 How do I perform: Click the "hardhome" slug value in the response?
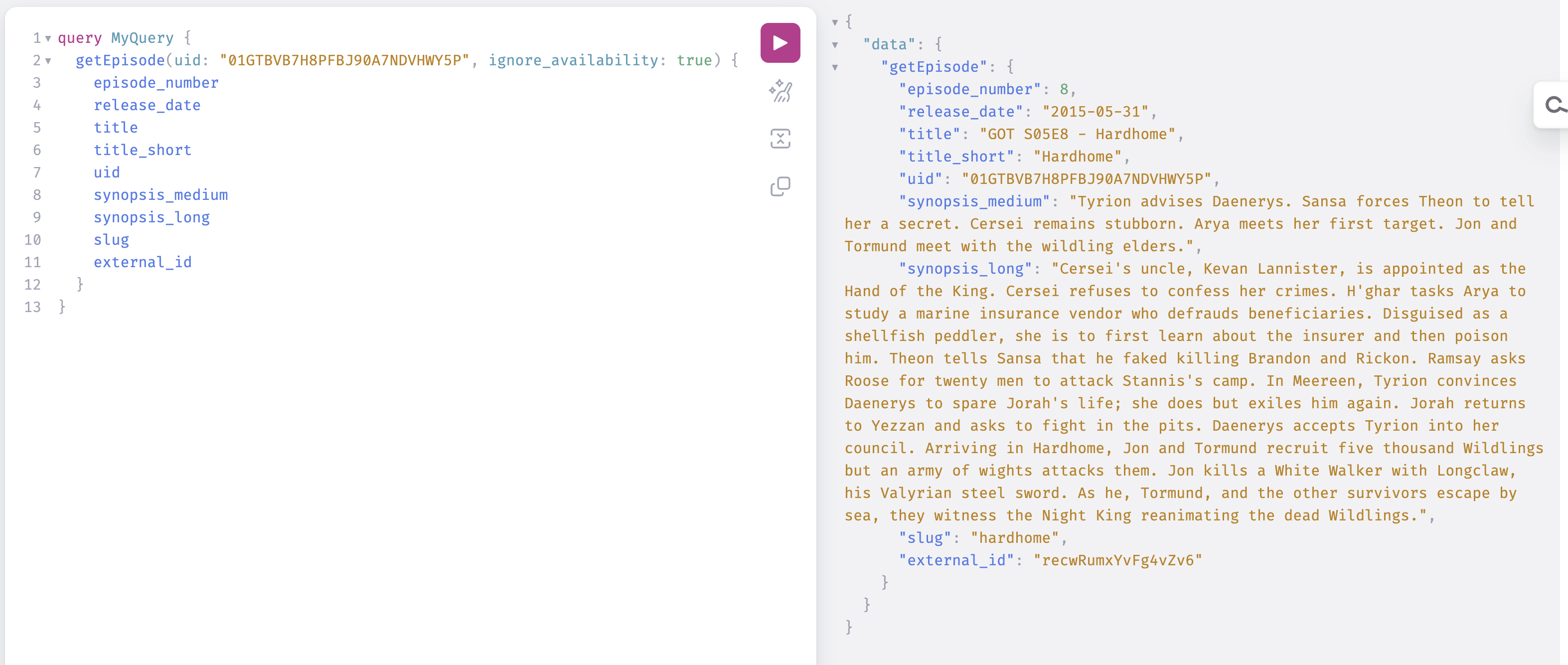click(1014, 538)
